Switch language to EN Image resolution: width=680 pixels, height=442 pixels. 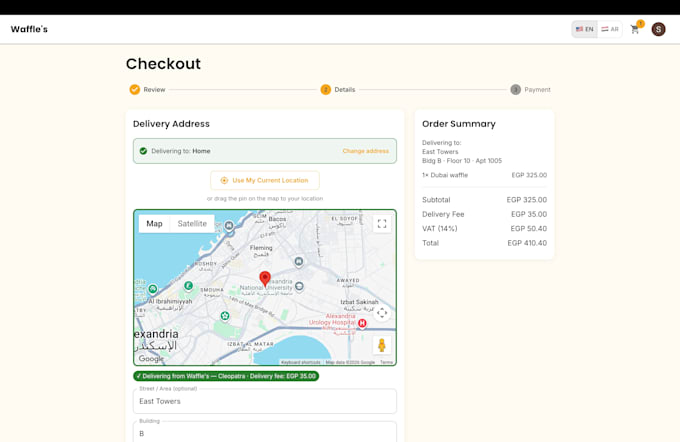point(584,29)
